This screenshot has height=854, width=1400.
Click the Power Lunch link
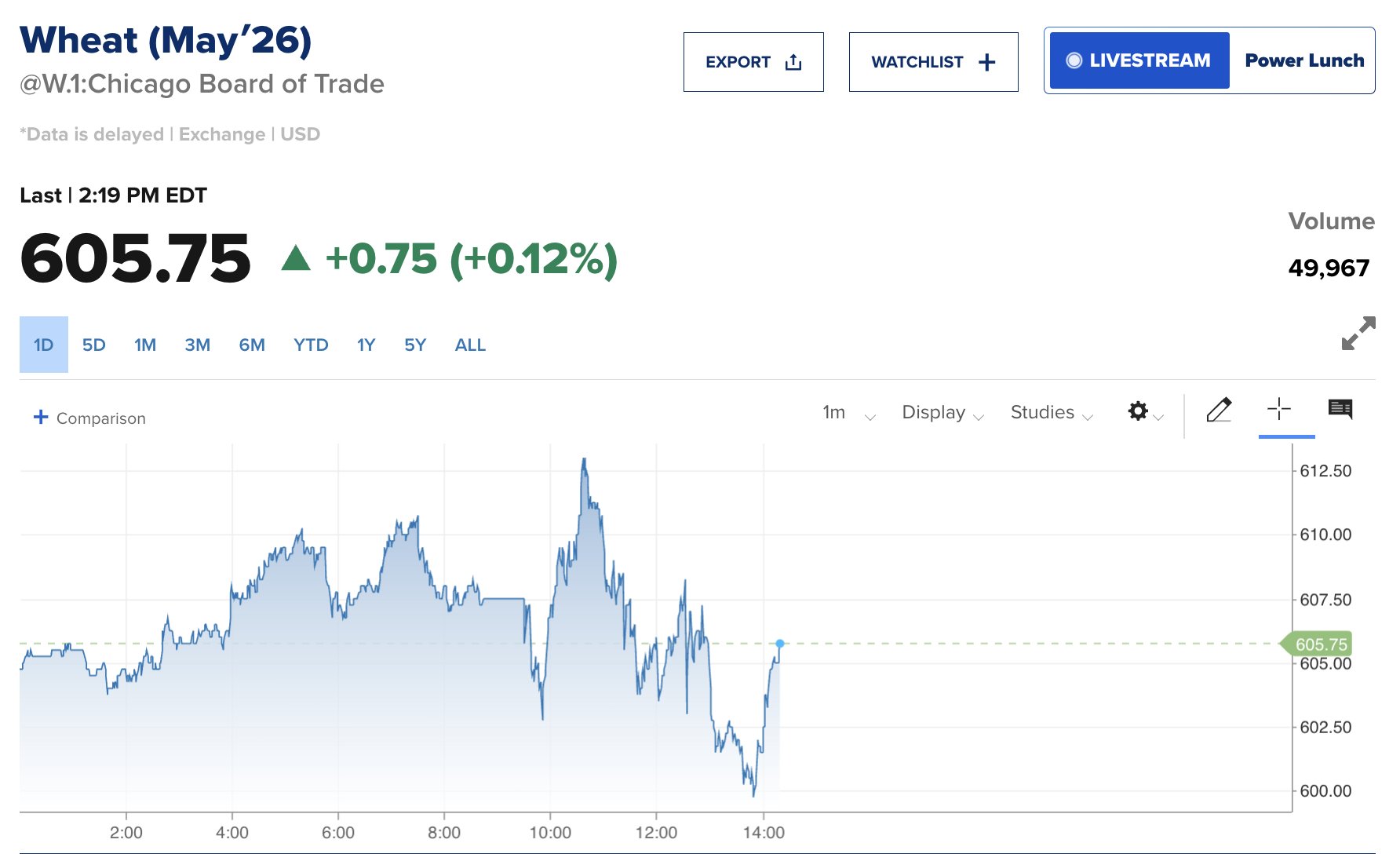click(x=1304, y=60)
